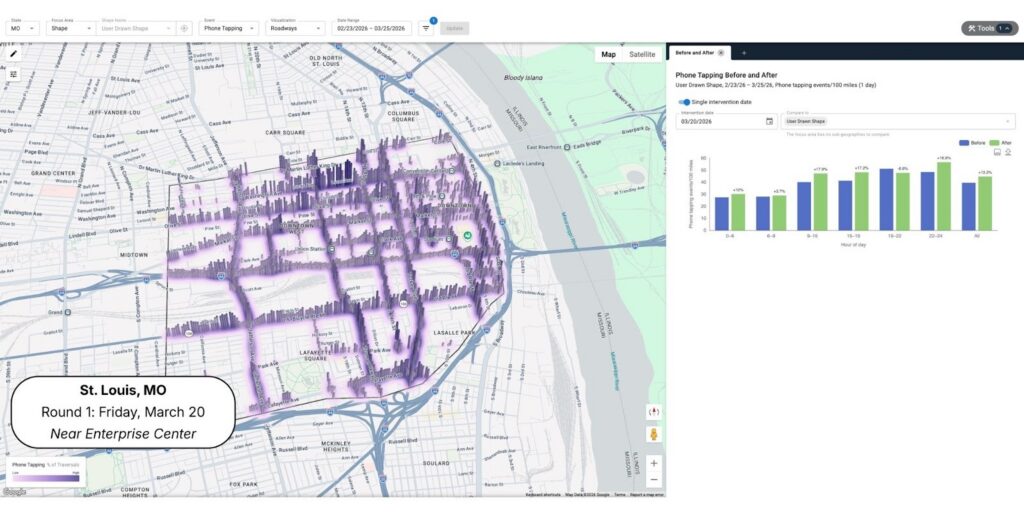Toggle the Before legend series

[972, 143]
